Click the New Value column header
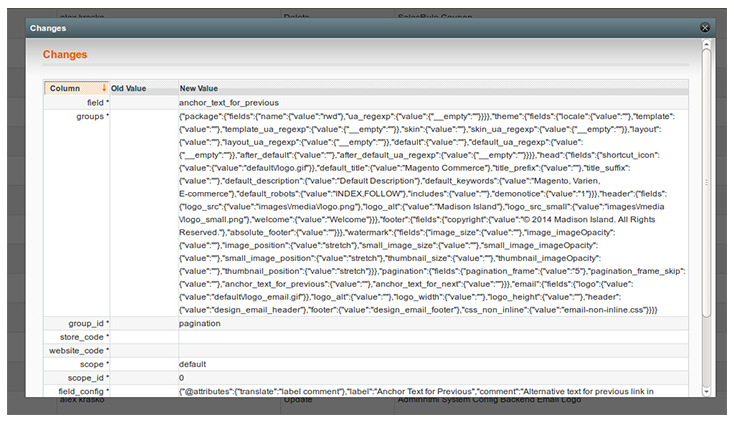The image size is (734, 424). coord(198,88)
